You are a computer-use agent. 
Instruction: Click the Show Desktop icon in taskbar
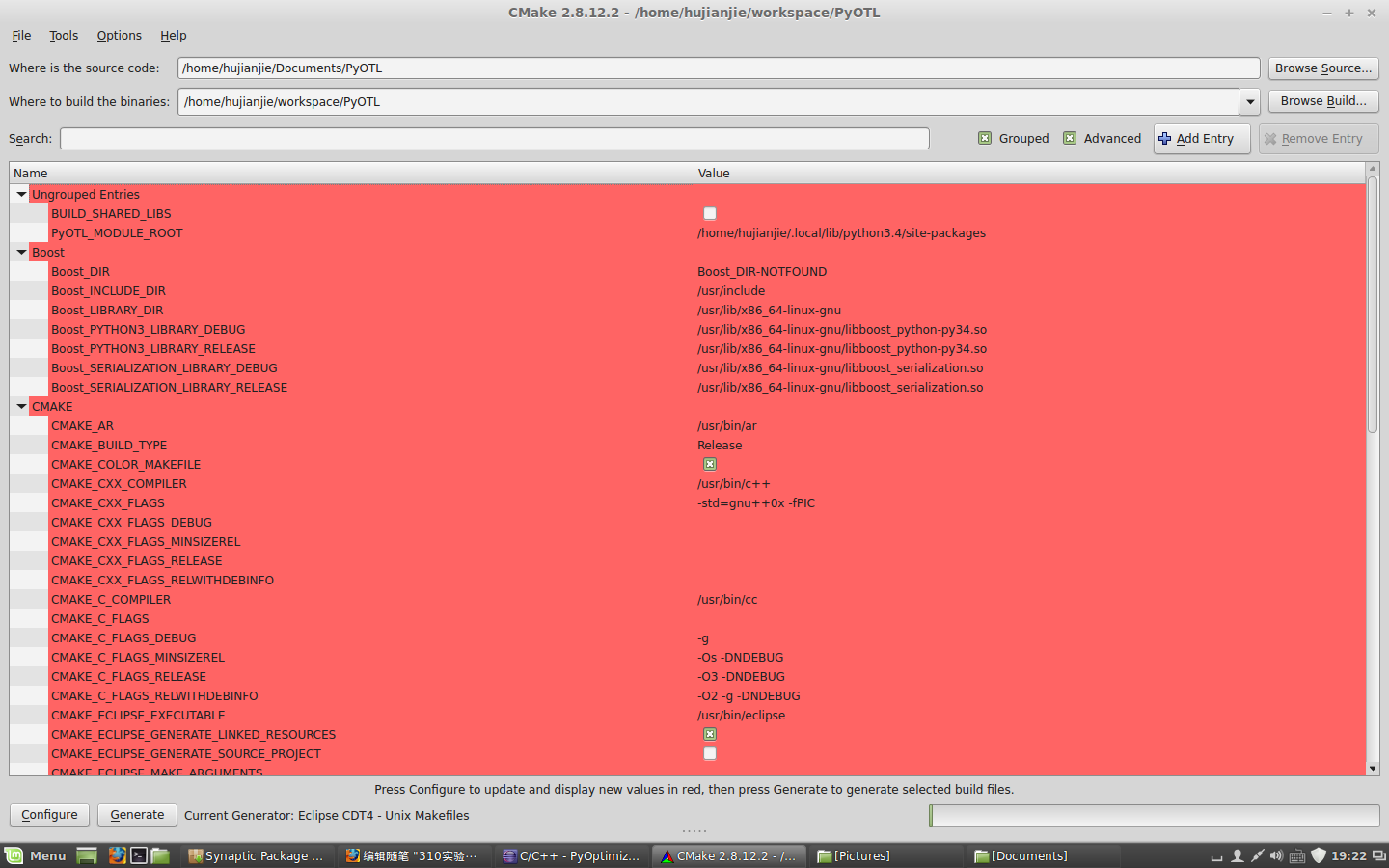87,855
